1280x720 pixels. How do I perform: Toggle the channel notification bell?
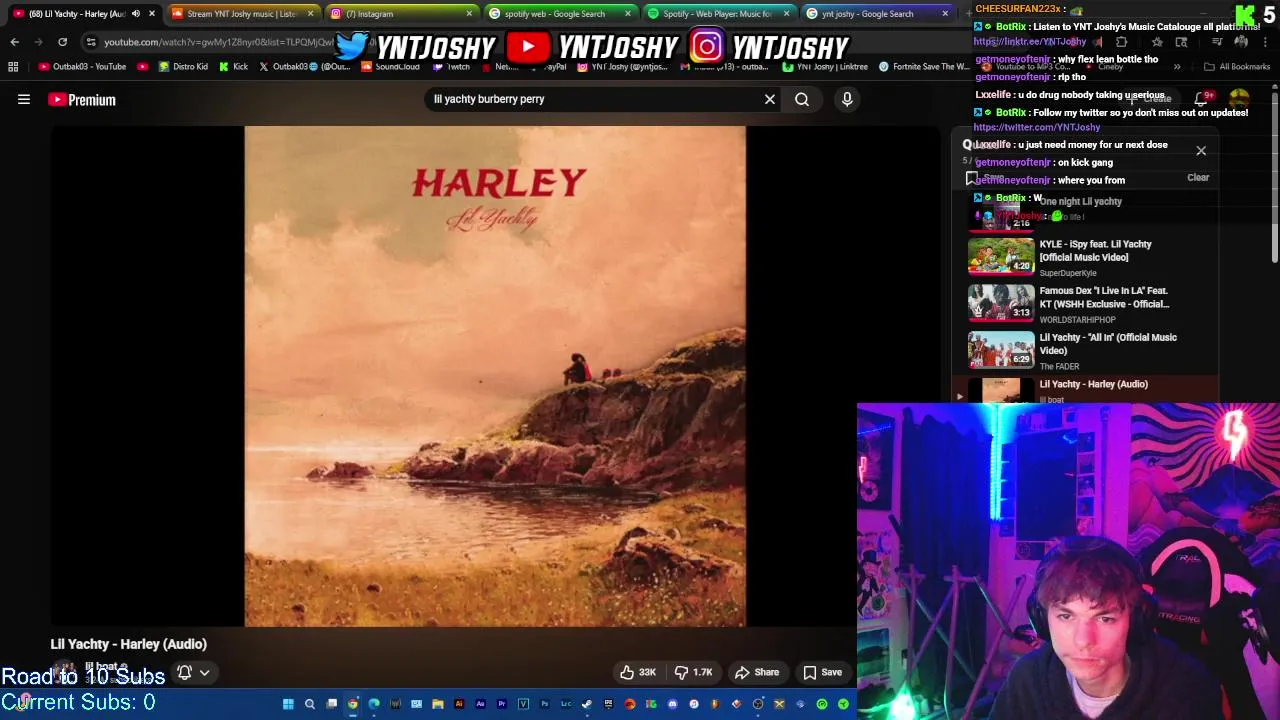tap(184, 672)
